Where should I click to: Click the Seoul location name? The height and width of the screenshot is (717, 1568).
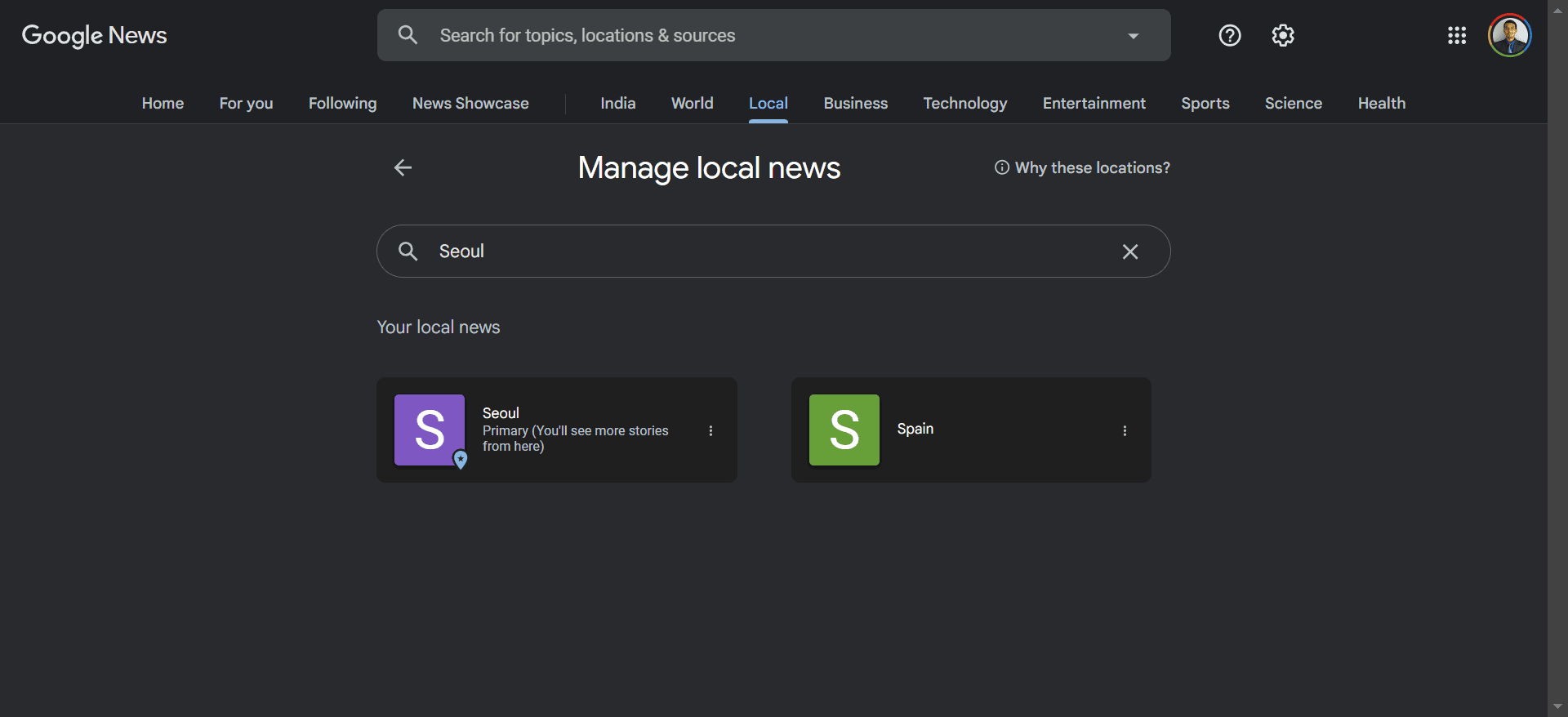[x=501, y=412]
